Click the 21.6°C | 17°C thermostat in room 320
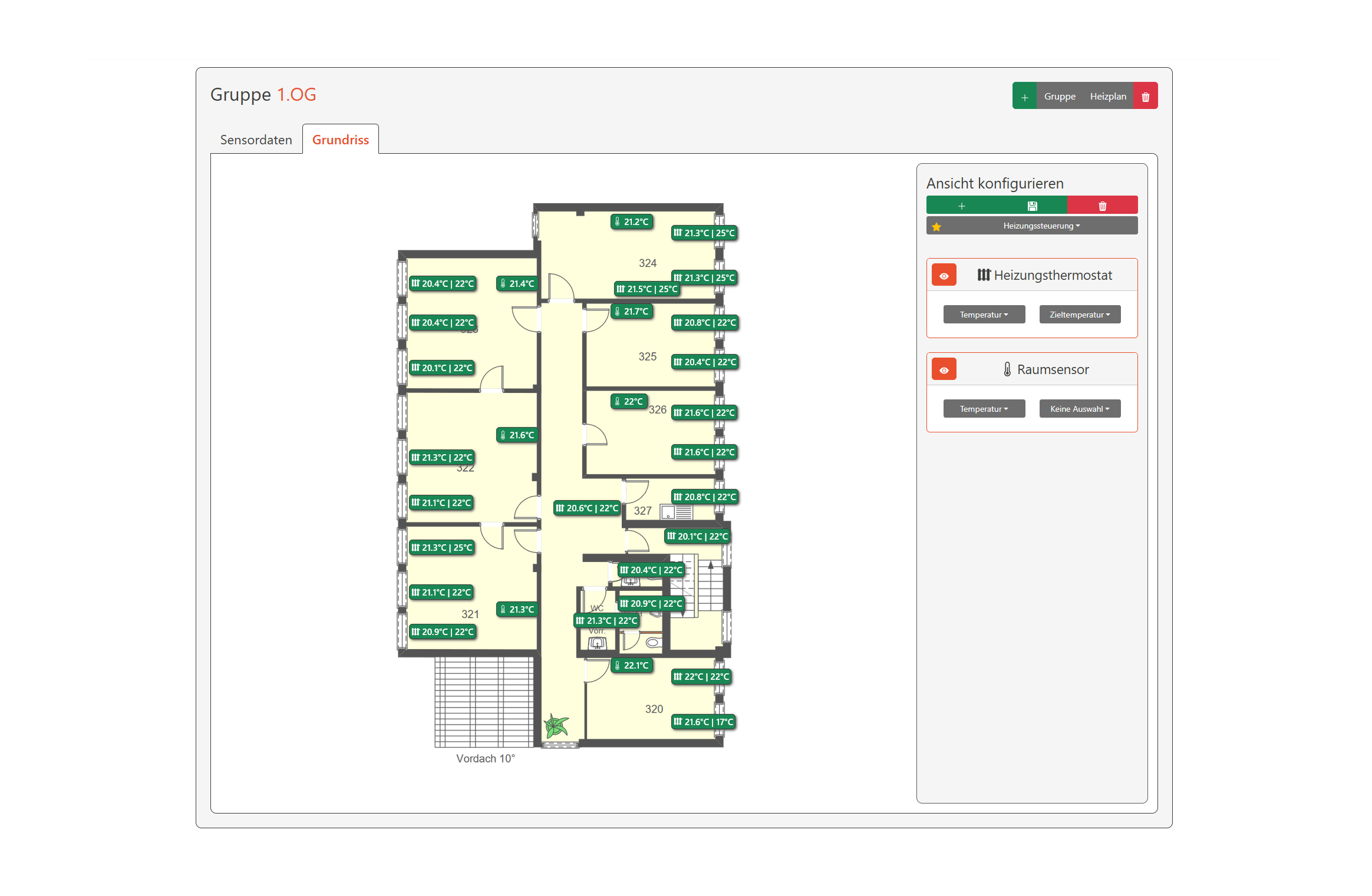This screenshot has width=1372, height=896. point(703,722)
